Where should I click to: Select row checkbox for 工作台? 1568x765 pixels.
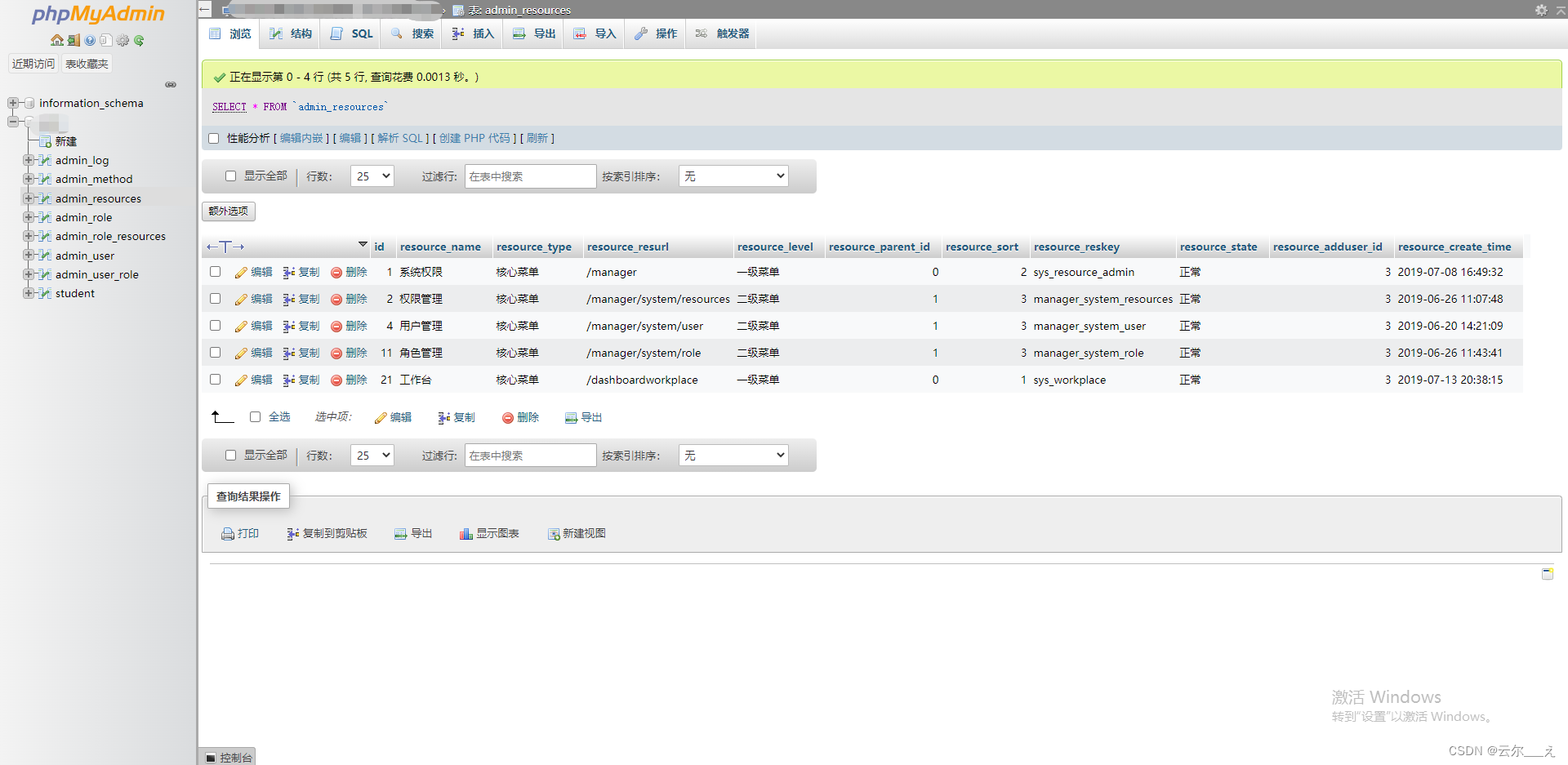215,380
